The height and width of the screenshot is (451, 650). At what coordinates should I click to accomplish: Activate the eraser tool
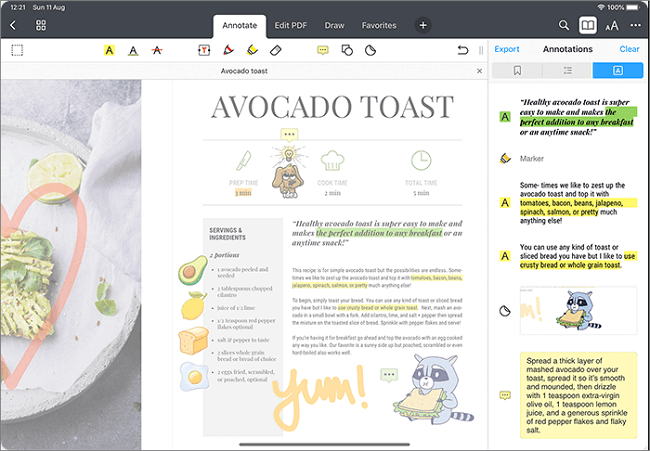point(278,49)
